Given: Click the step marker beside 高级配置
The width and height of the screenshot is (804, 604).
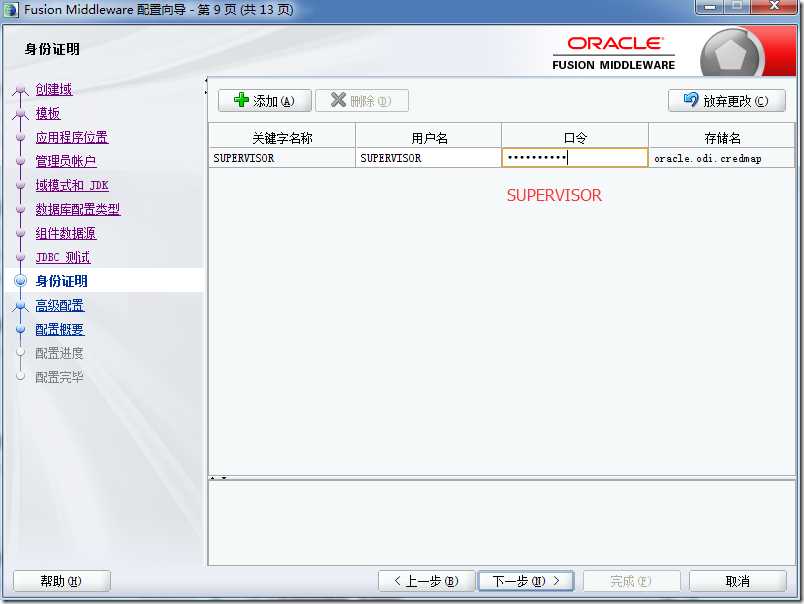Looking at the screenshot, I should pyautogui.click(x=21, y=306).
